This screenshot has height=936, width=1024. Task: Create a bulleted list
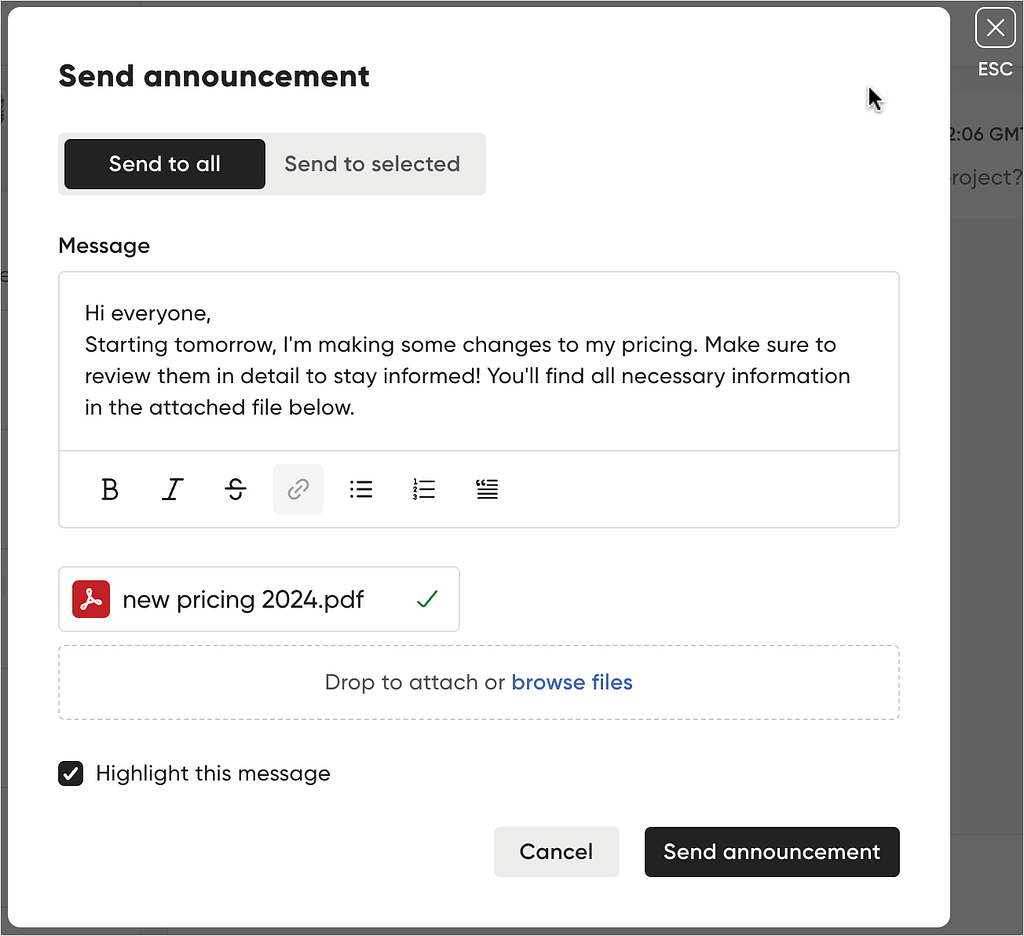pyautogui.click(x=361, y=489)
